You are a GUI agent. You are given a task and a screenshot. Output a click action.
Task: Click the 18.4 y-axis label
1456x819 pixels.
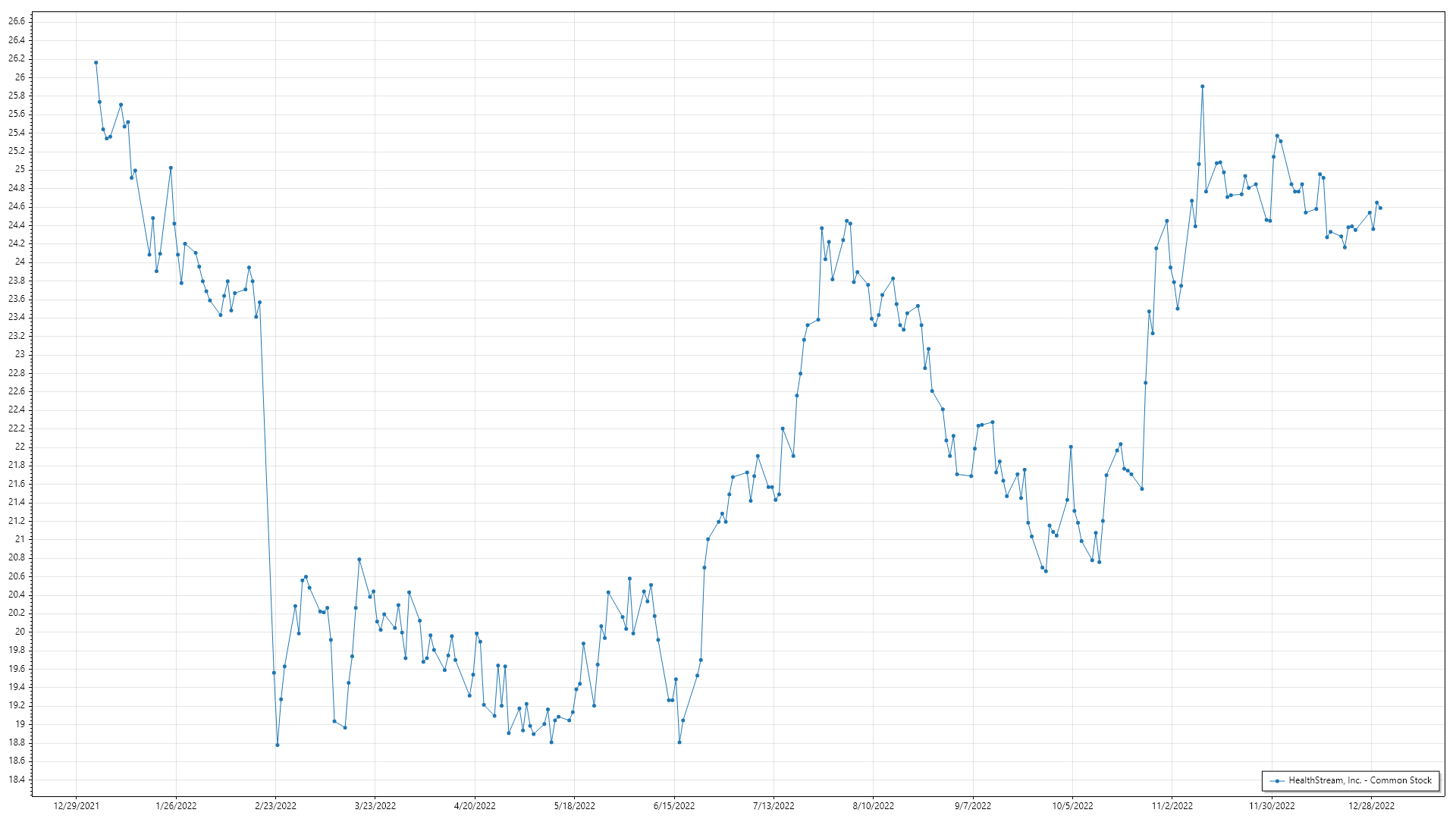tap(17, 780)
